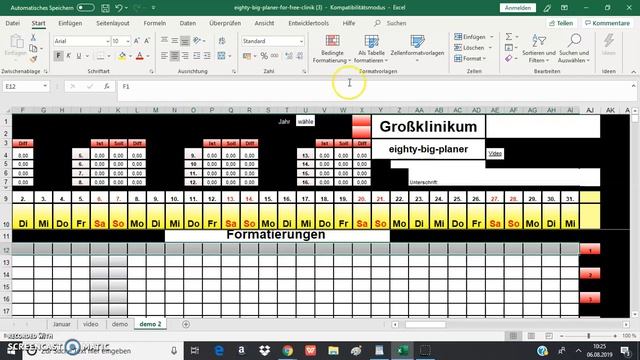Open the borders dropdown arrow

[110, 56]
